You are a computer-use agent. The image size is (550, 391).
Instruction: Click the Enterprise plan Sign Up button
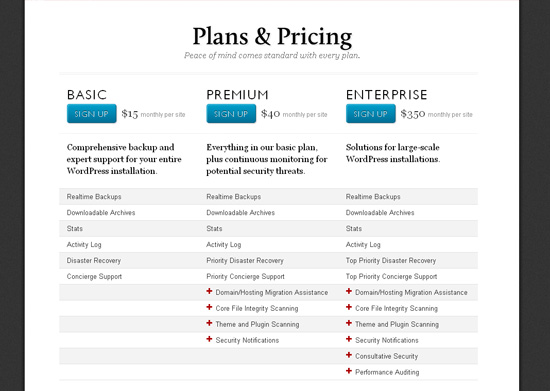pyautogui.click(x=371, y=114)
